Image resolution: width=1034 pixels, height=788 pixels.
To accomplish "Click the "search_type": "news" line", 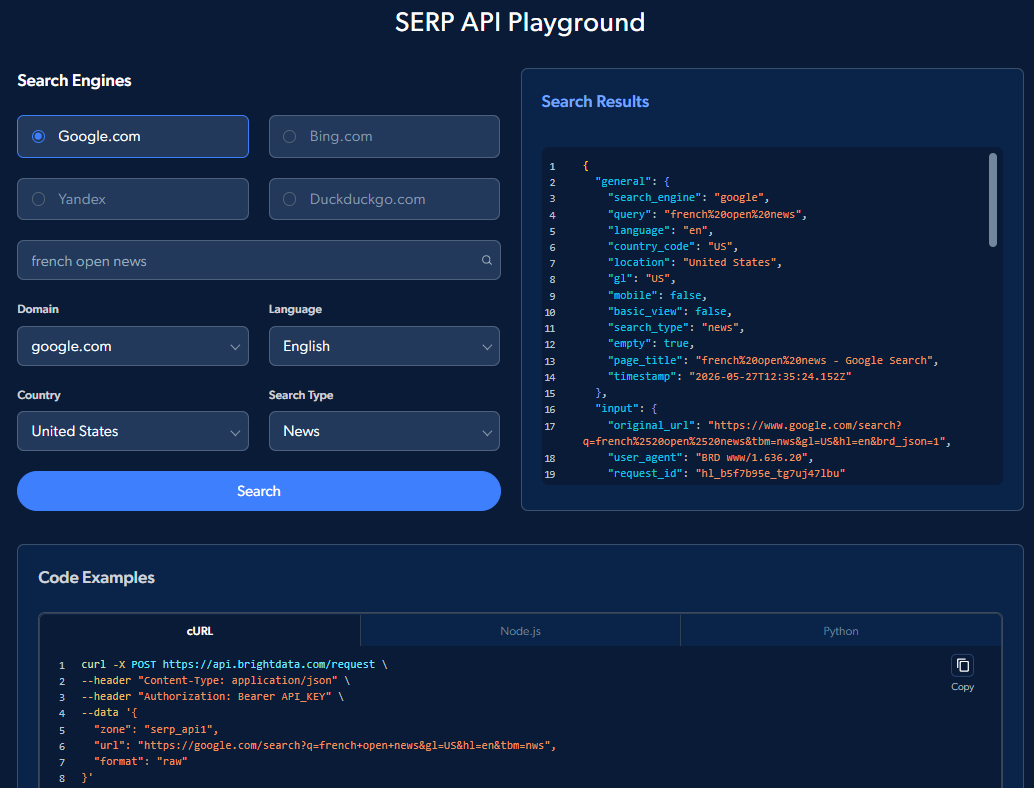I will click(x=676, y=328).
